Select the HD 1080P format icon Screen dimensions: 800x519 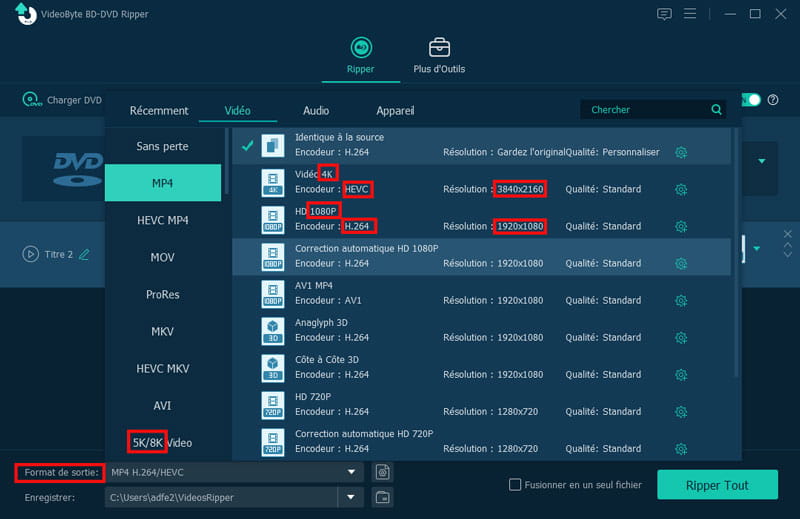click(273, 219)
